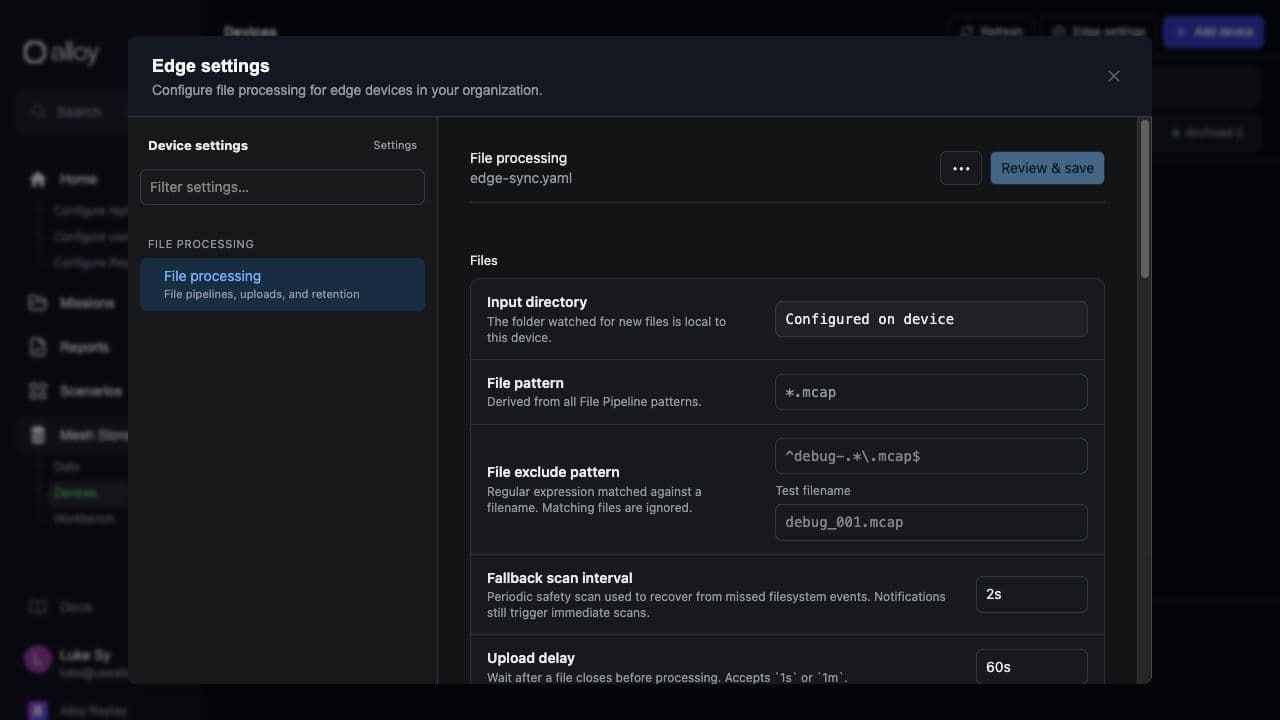Click the Home icon in background sidebar

[38, 179]
